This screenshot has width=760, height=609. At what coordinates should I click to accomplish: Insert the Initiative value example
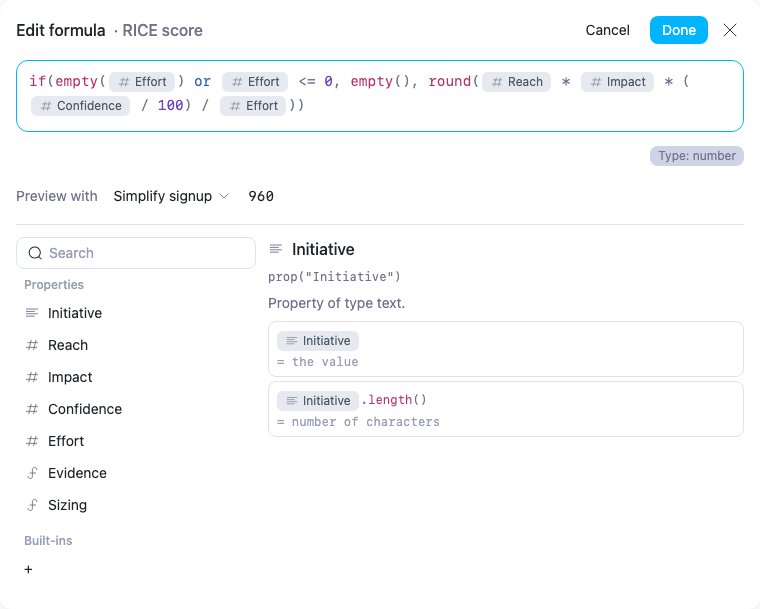506,349
